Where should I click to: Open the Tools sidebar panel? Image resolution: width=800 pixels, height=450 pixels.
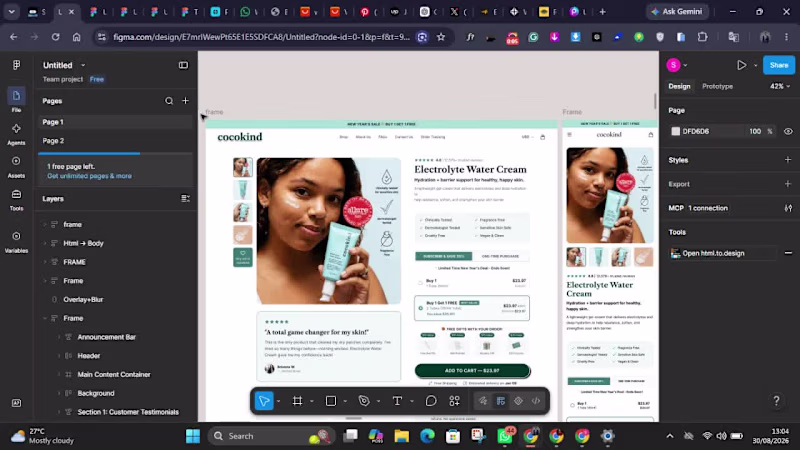point(16,199)
